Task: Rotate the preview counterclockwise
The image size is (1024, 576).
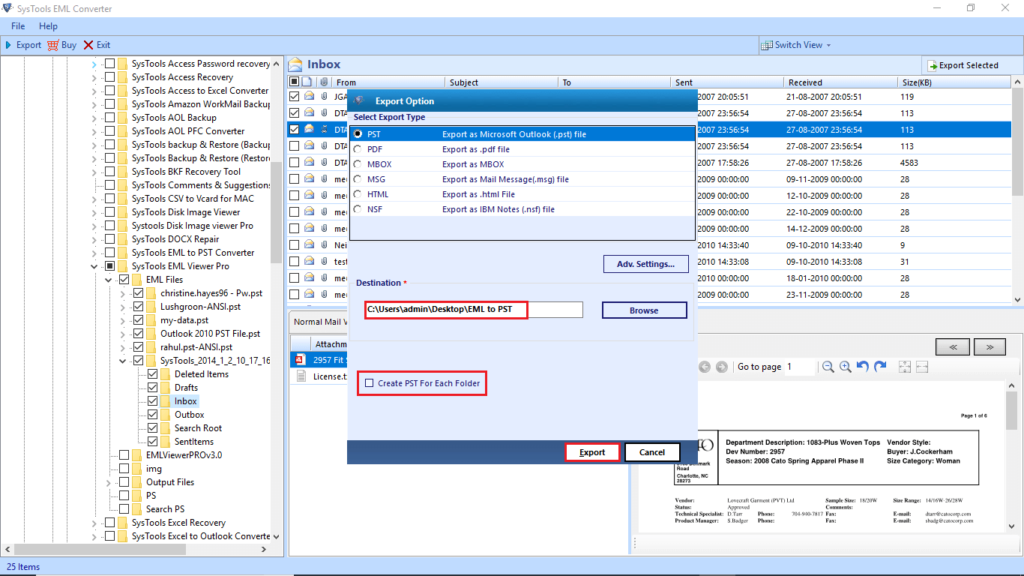Action: [862, 366]
